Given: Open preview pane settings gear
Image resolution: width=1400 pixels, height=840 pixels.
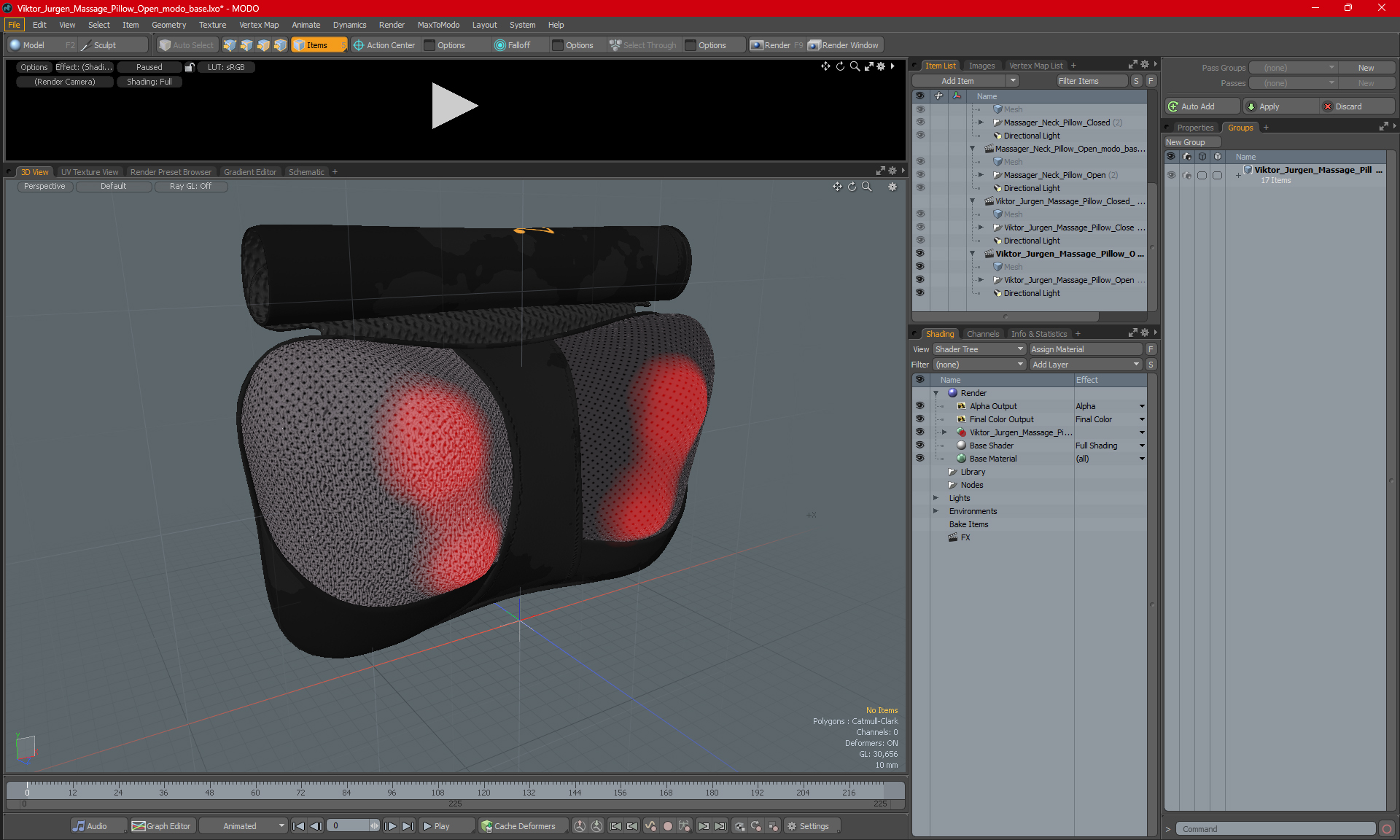Looking at the screenshot, I should click(x=881, y=66).
